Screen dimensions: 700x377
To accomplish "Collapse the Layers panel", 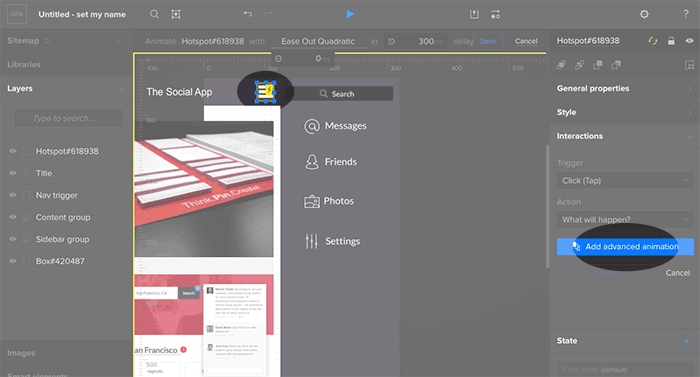I will tap(122, 89).
